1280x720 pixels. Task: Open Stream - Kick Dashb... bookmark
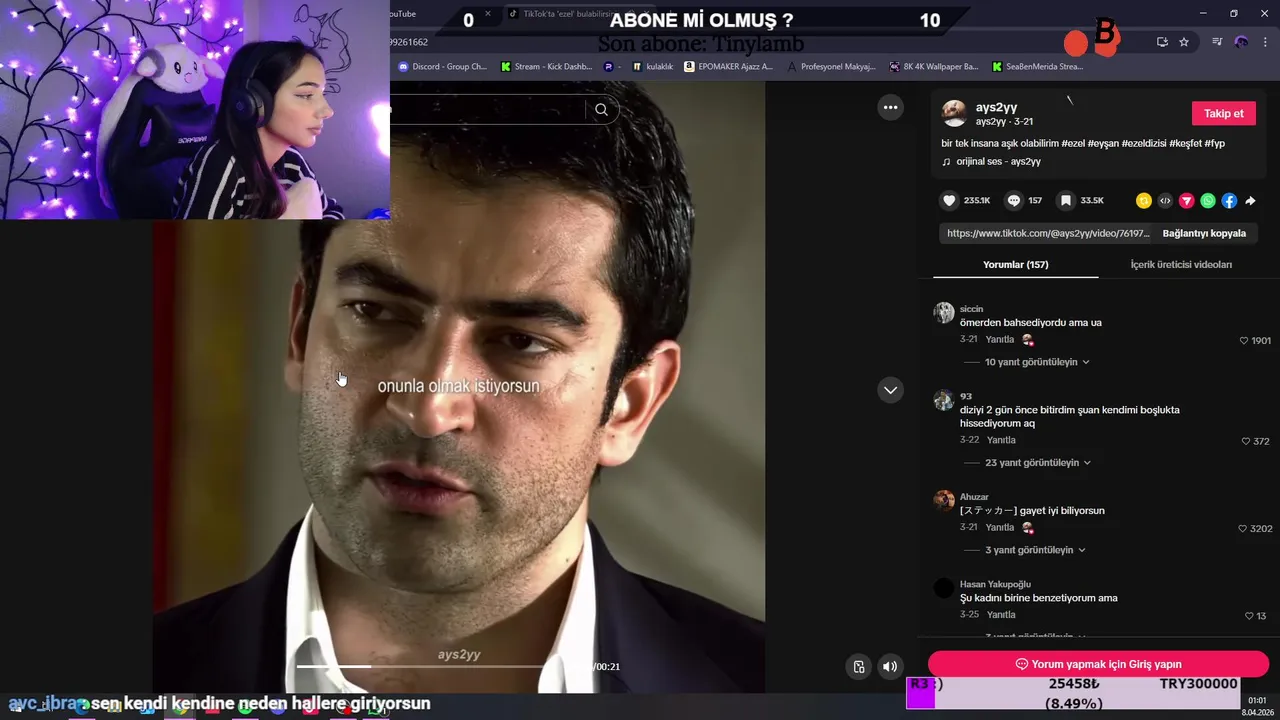tap(546, 67)
